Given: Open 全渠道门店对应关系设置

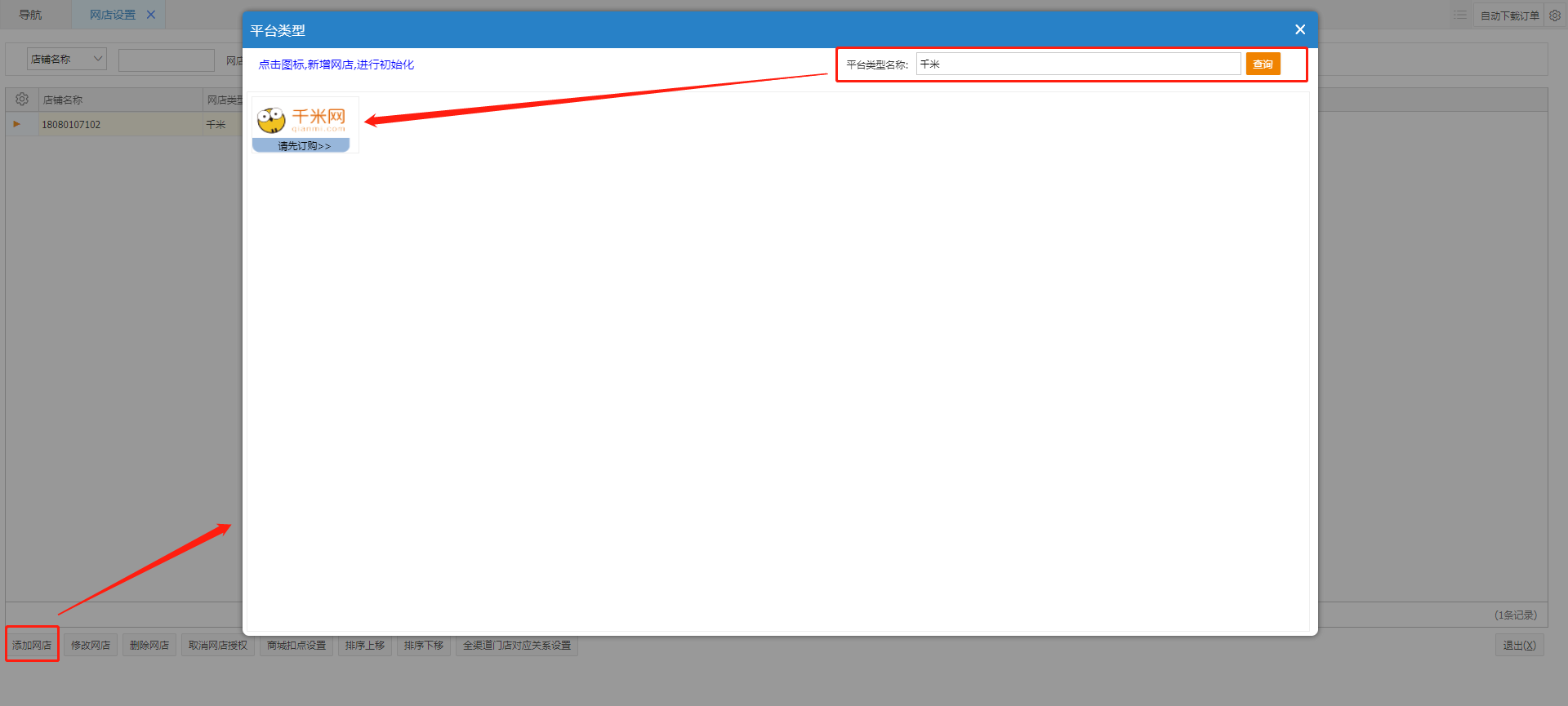Looking at the screenshot, I should [517, 645].
